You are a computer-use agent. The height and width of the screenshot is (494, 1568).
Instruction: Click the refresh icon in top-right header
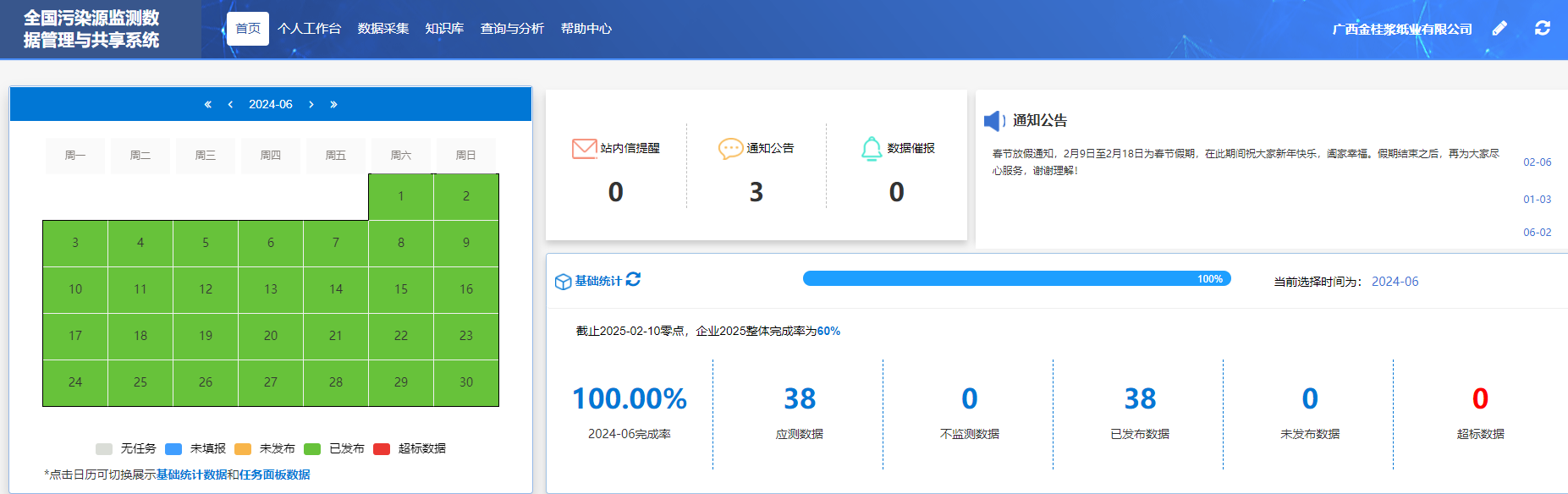pyautogui.click(x=1543, y=29)
